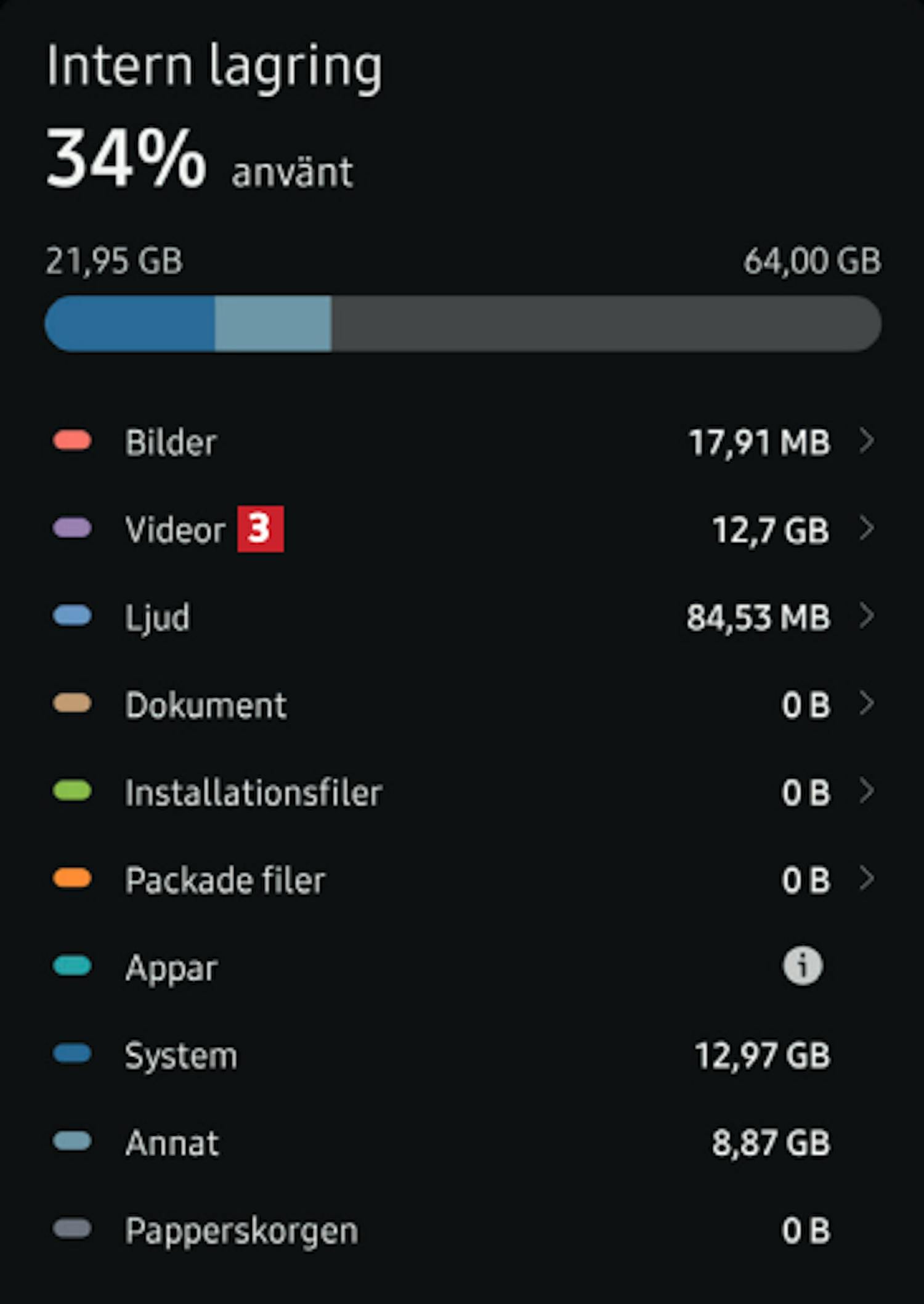Open Packade filer via its right chevron
Image resolution: width=924 pixels, height=1304 pixels.
point(867,879)
